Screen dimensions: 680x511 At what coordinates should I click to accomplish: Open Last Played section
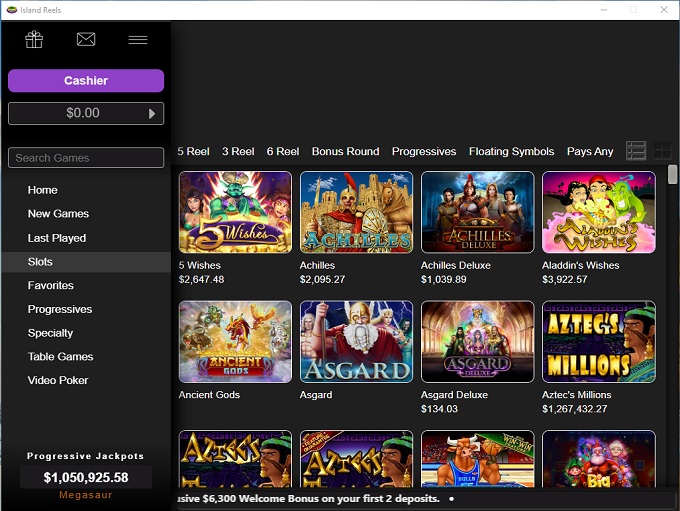(57, 238)
